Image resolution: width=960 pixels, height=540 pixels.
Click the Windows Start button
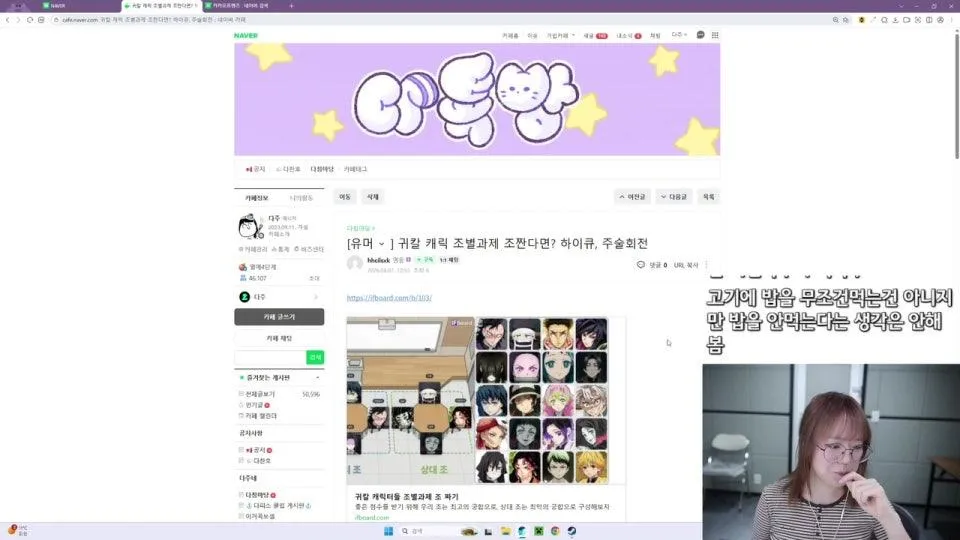coord(388,531)
